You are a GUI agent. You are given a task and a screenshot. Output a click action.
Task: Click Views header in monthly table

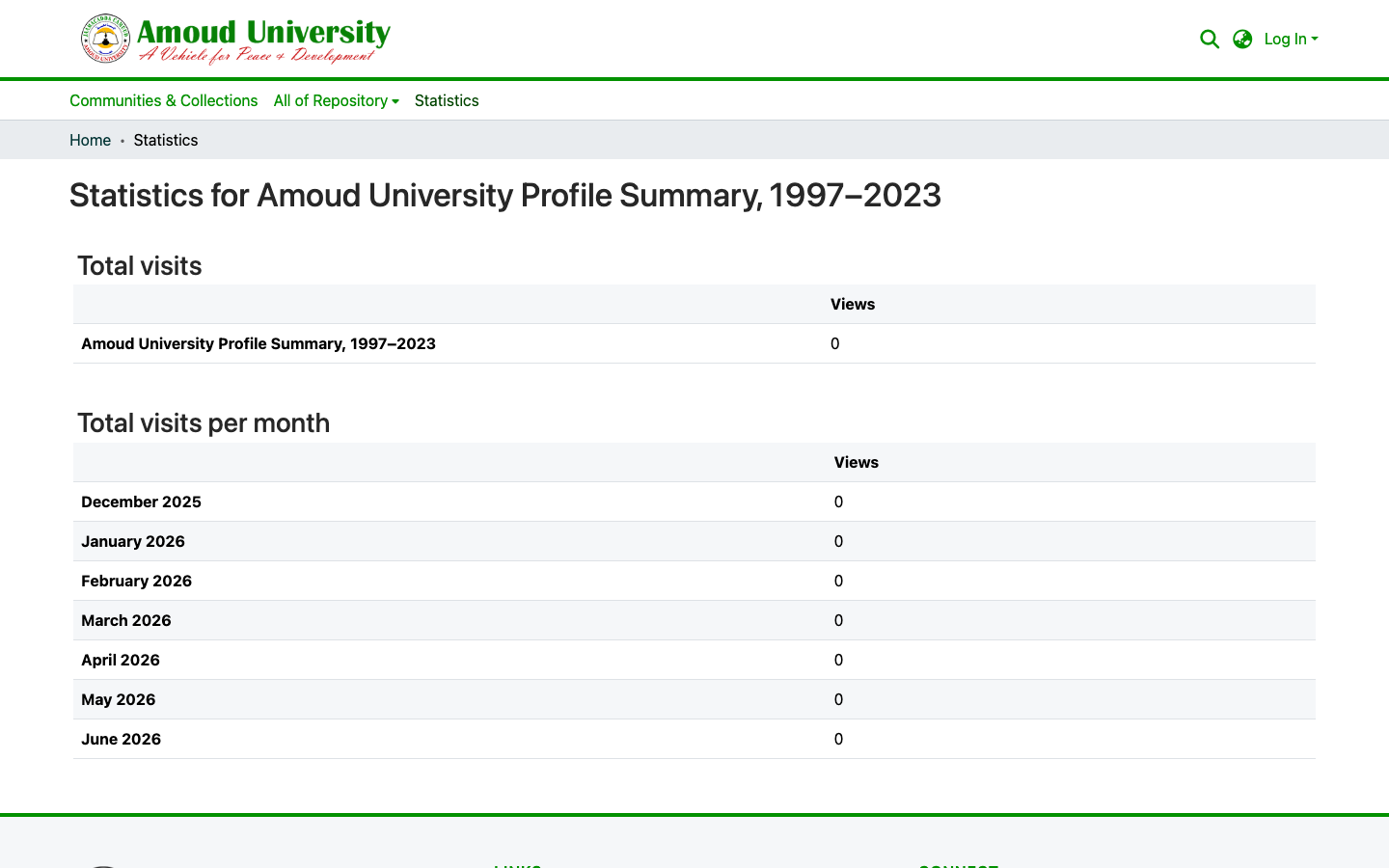(857, 462)
